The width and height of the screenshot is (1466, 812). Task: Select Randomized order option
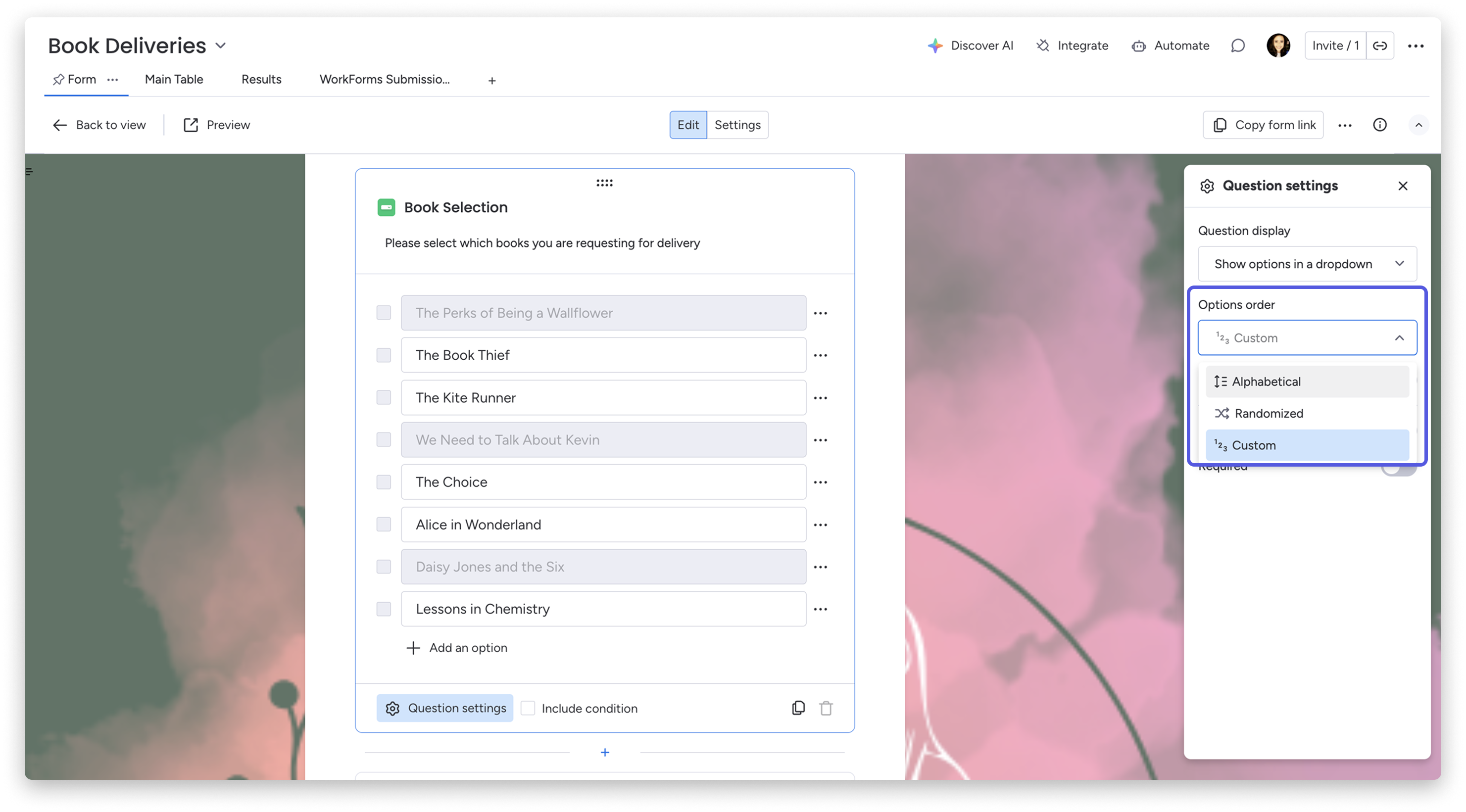coord(1307,414)
